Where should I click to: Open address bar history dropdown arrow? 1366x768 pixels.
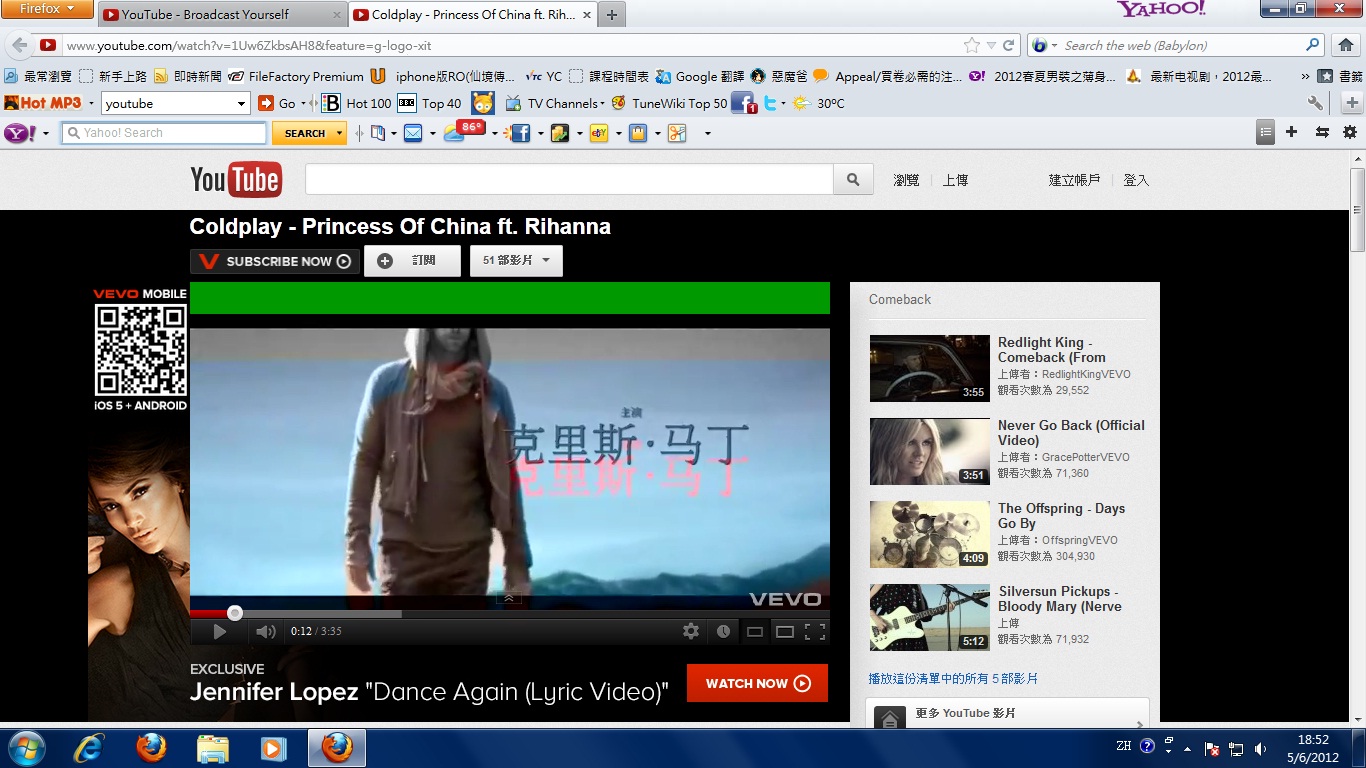click(x=991, y=45)
